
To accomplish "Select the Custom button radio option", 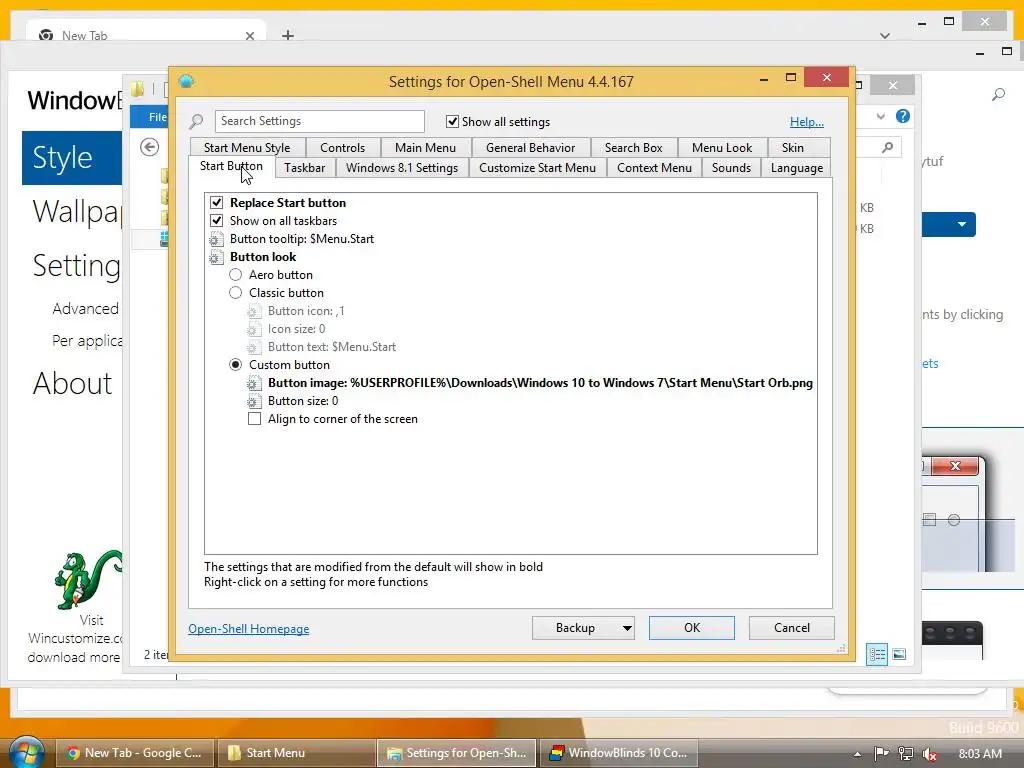I will coord(235,365).
